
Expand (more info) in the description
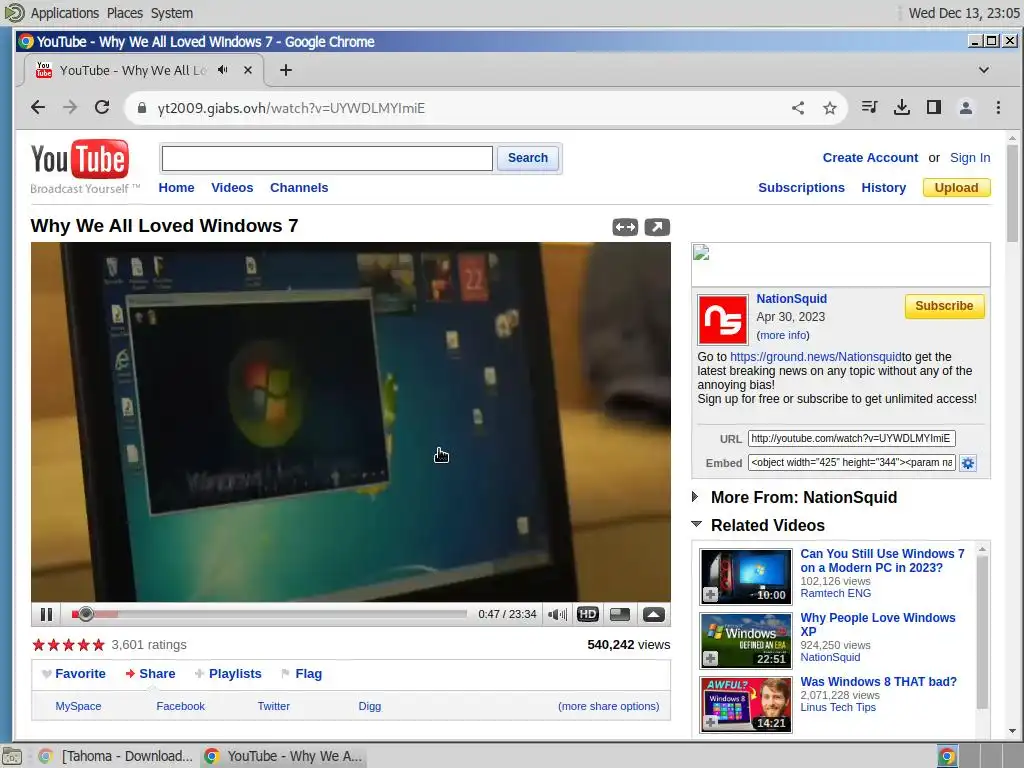[x=783, y=335]
